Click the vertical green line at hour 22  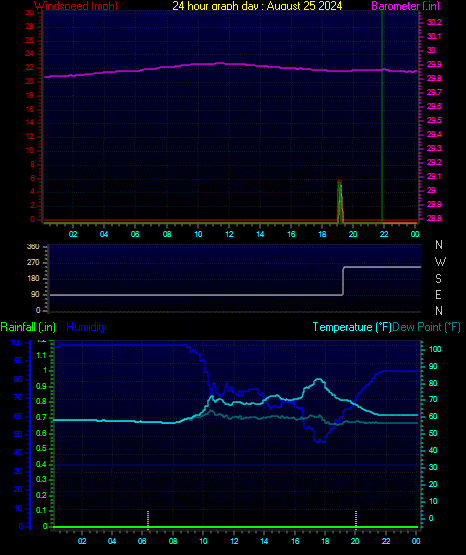tap(382, 117)
